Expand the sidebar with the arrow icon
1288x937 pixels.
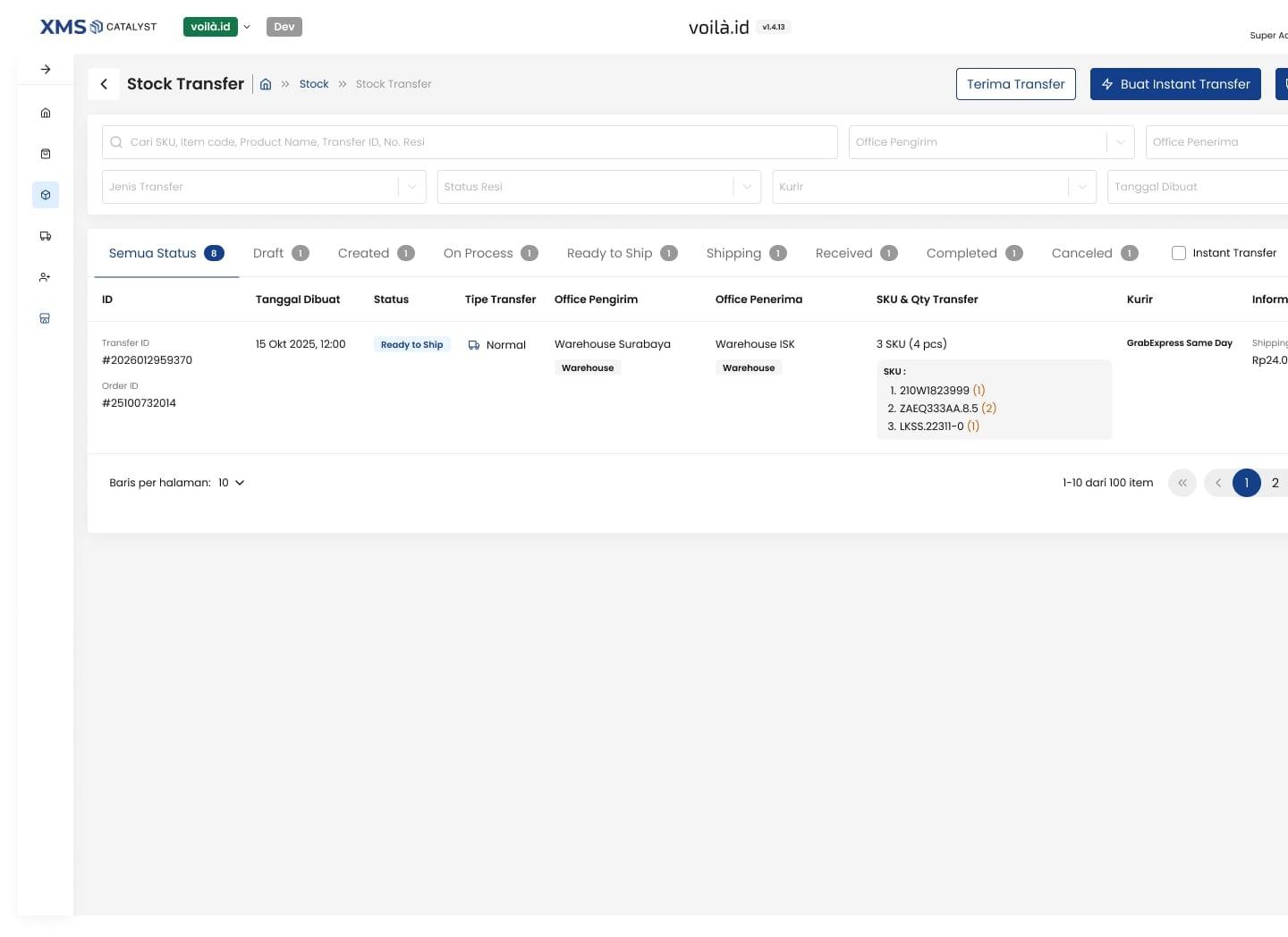(x=46, y=69)
